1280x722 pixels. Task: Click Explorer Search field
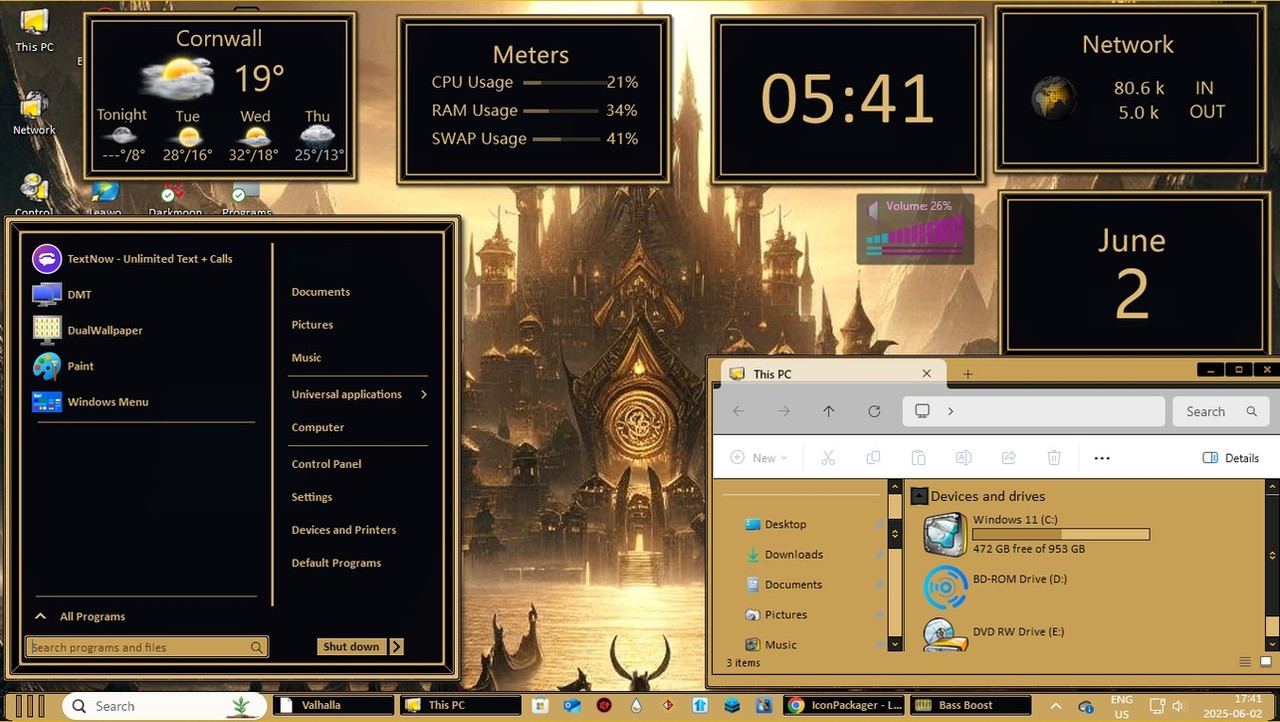click(x=1220, y=411)
